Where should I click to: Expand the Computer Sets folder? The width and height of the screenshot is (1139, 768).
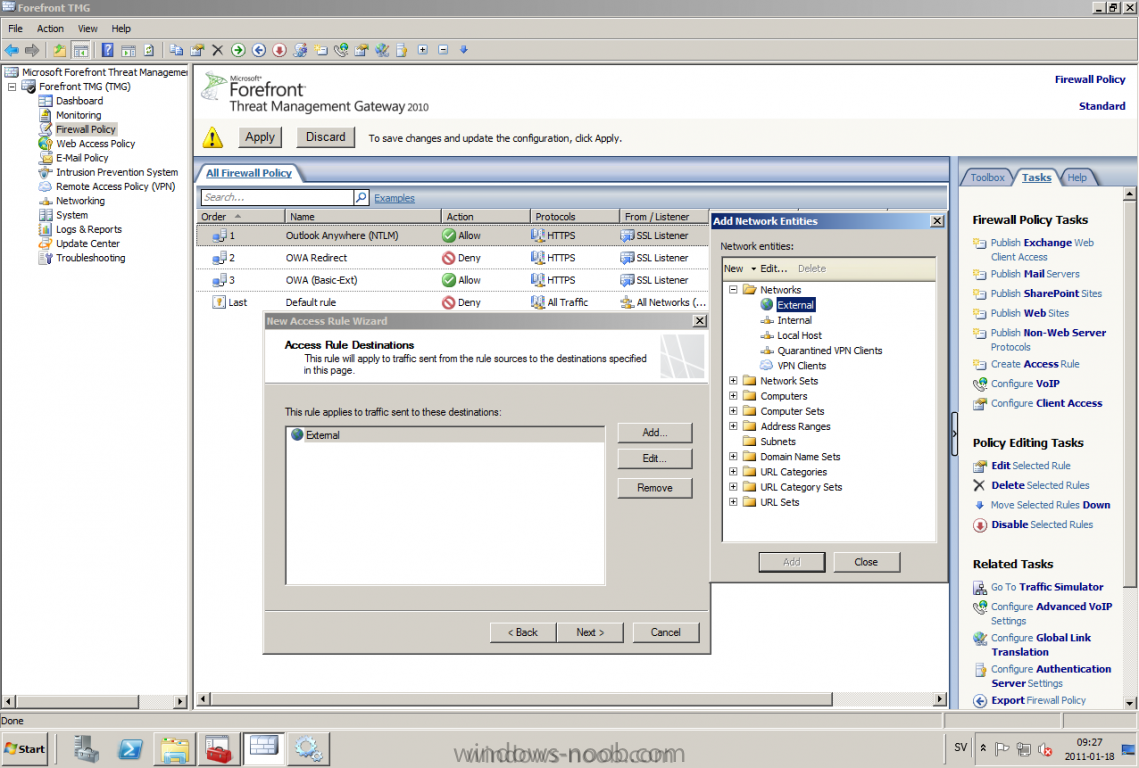pos(733,411)
